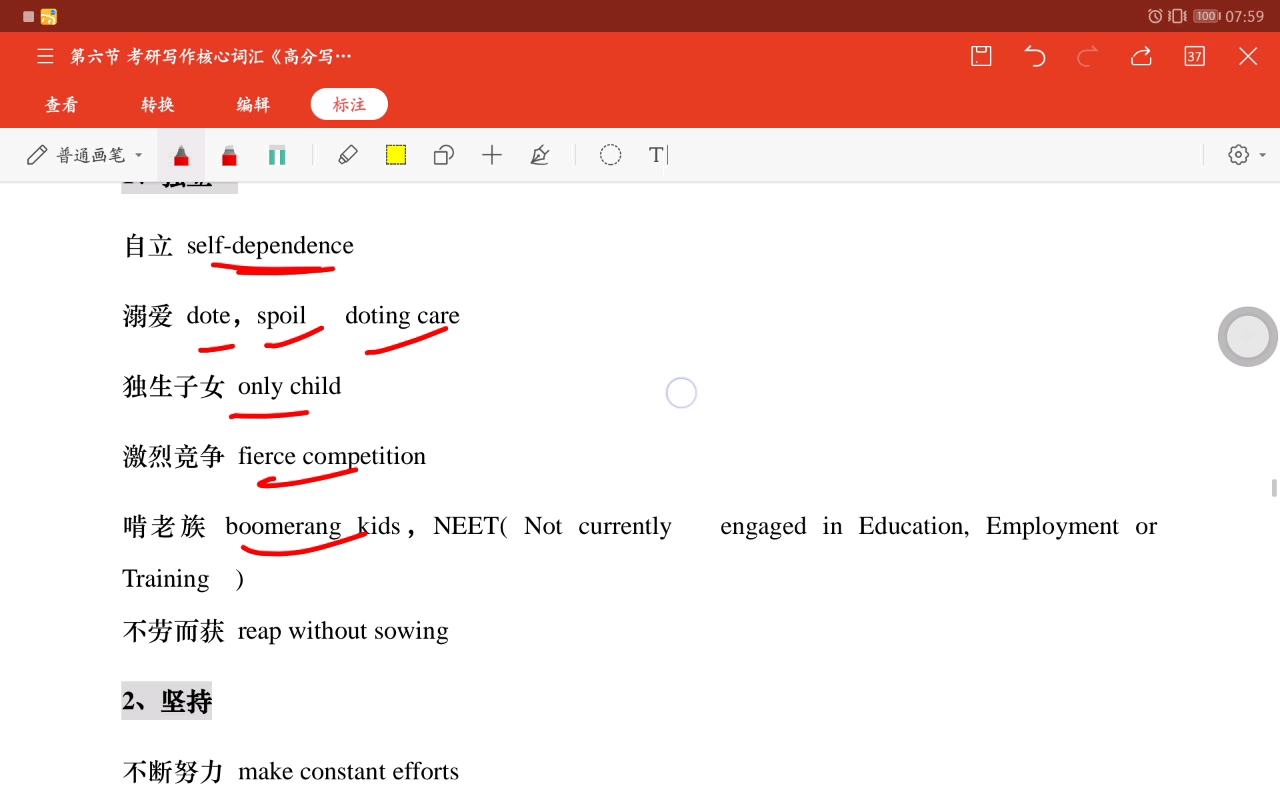Viewport: 1280px width, 800px height.
Task: Select the lasso circle tool
Action: [611, 155]
